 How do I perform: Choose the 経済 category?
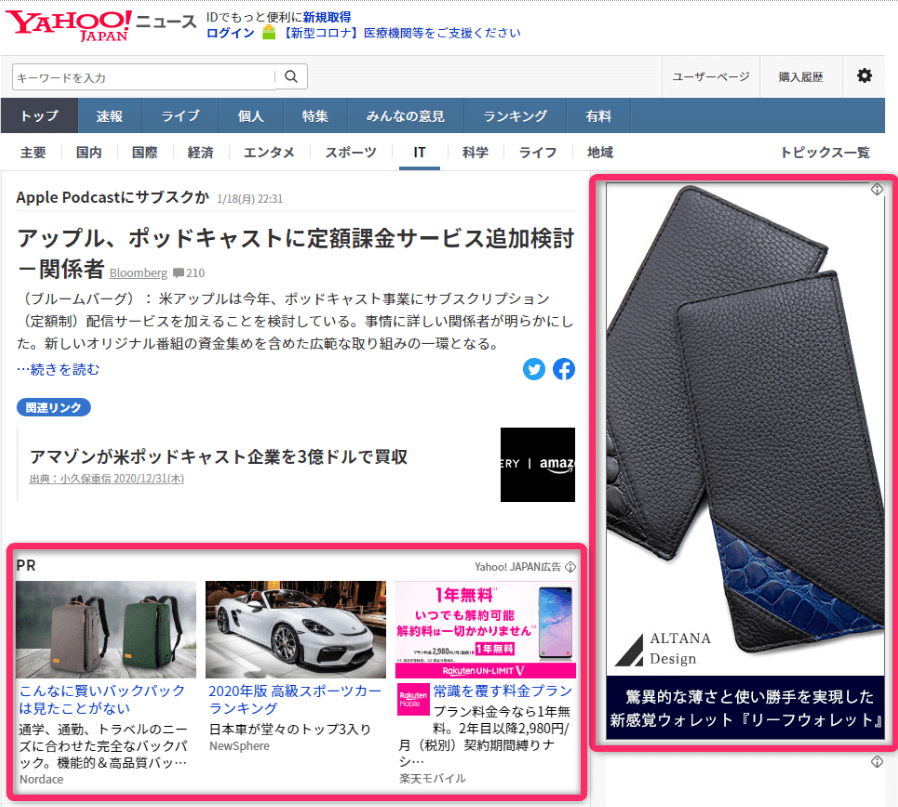tap(200, 152)
